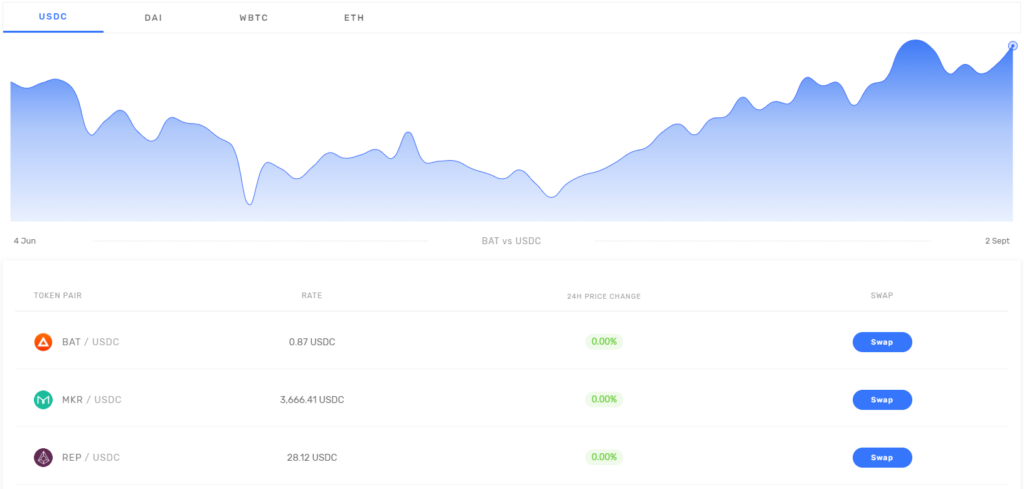Open the DAI tab
This screenshot has width=1024, height=489.
(153, 18)
